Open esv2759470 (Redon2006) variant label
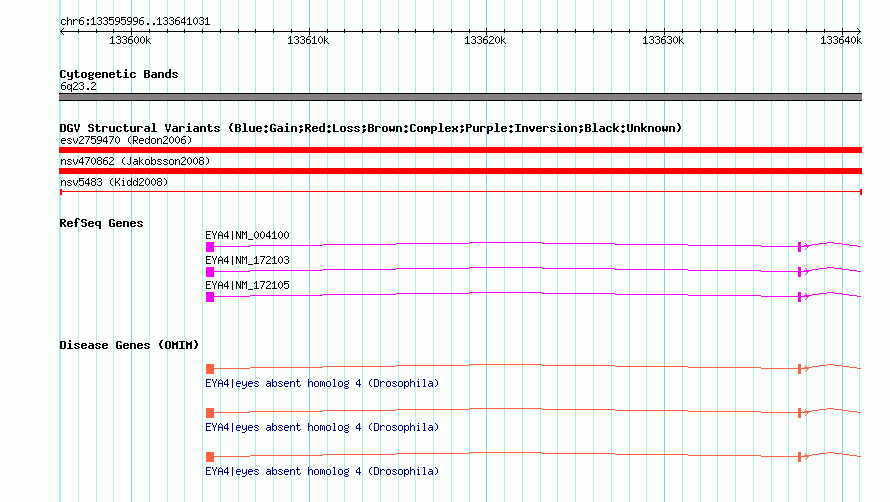 pos(126,140)
